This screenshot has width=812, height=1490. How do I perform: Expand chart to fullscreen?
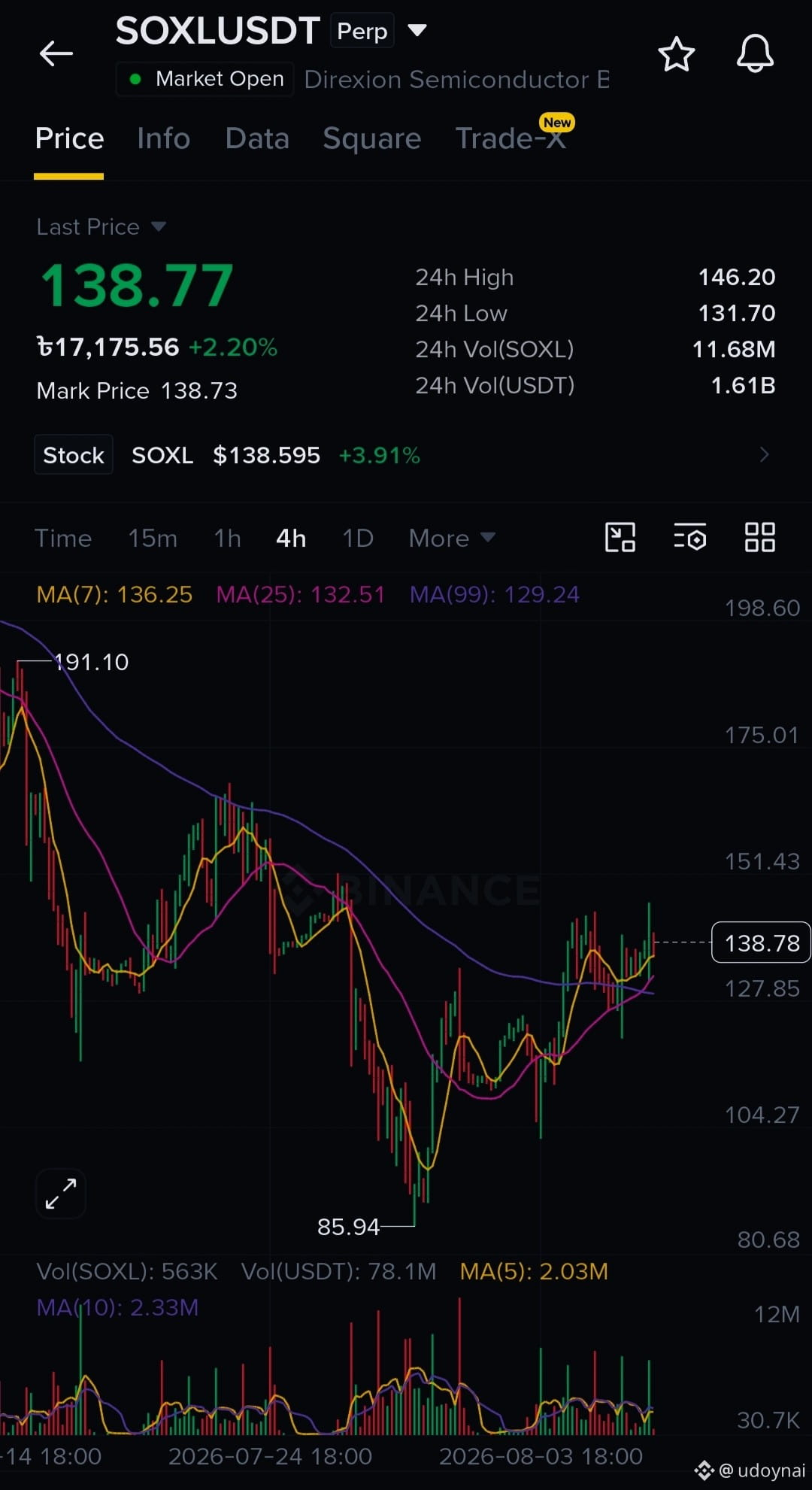(61, 1194)
